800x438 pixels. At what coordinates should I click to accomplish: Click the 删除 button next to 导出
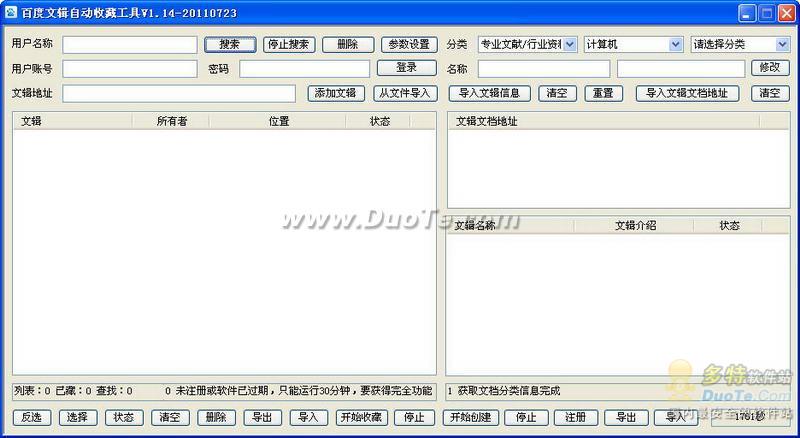[216, 417]
